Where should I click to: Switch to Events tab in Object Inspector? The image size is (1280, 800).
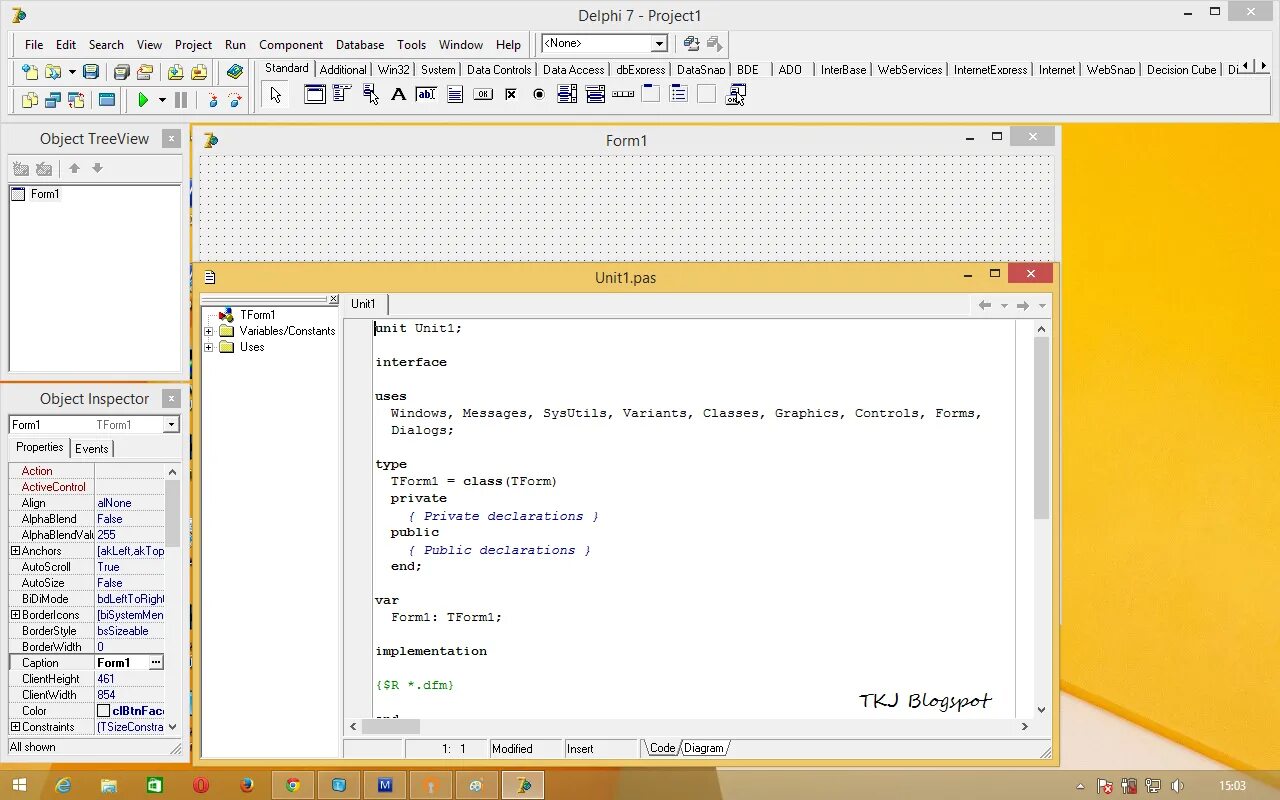[x=92, y=449]
